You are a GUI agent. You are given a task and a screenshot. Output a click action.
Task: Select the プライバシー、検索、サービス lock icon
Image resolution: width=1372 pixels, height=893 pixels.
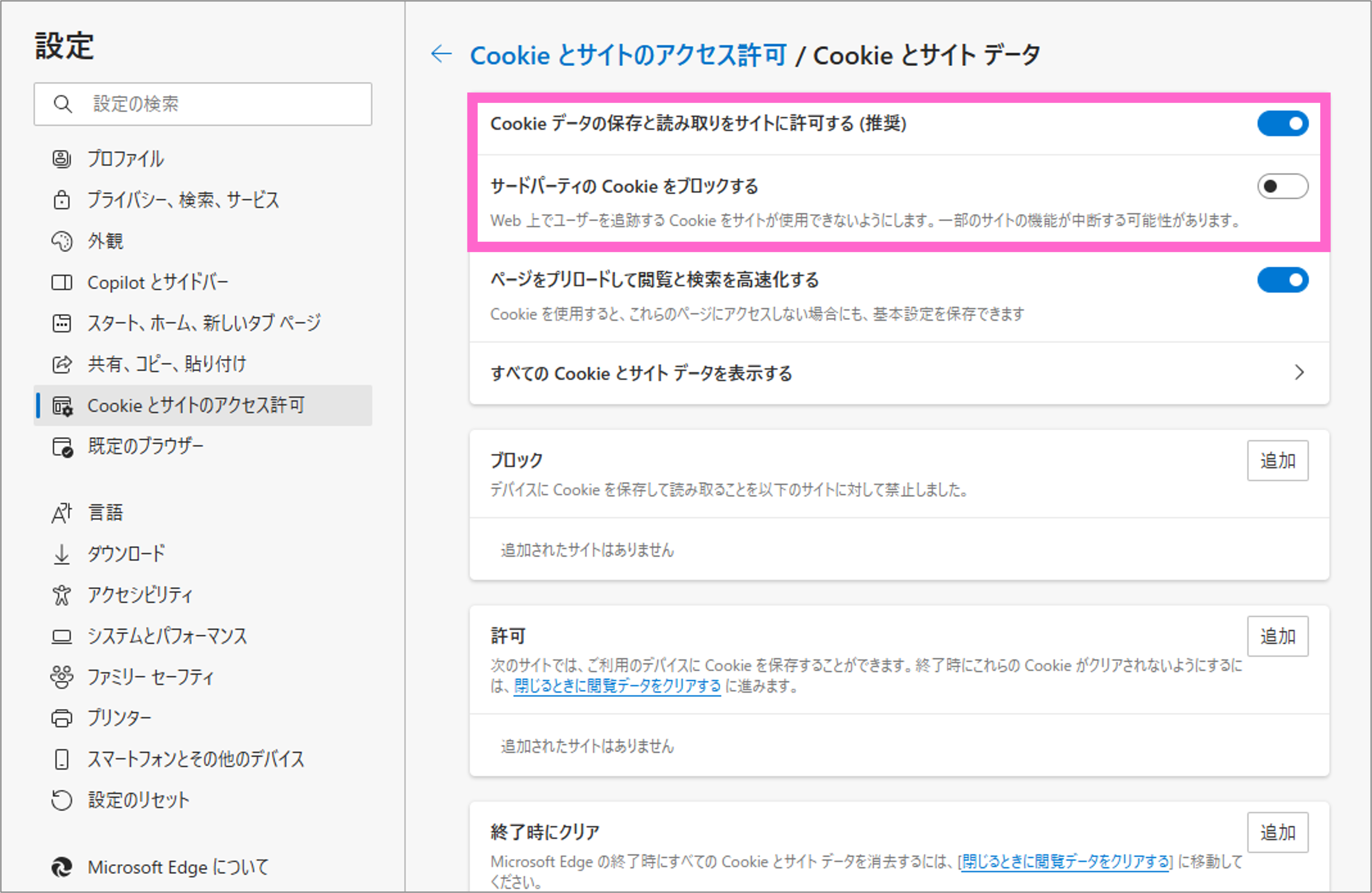click(x=62, y=200)
